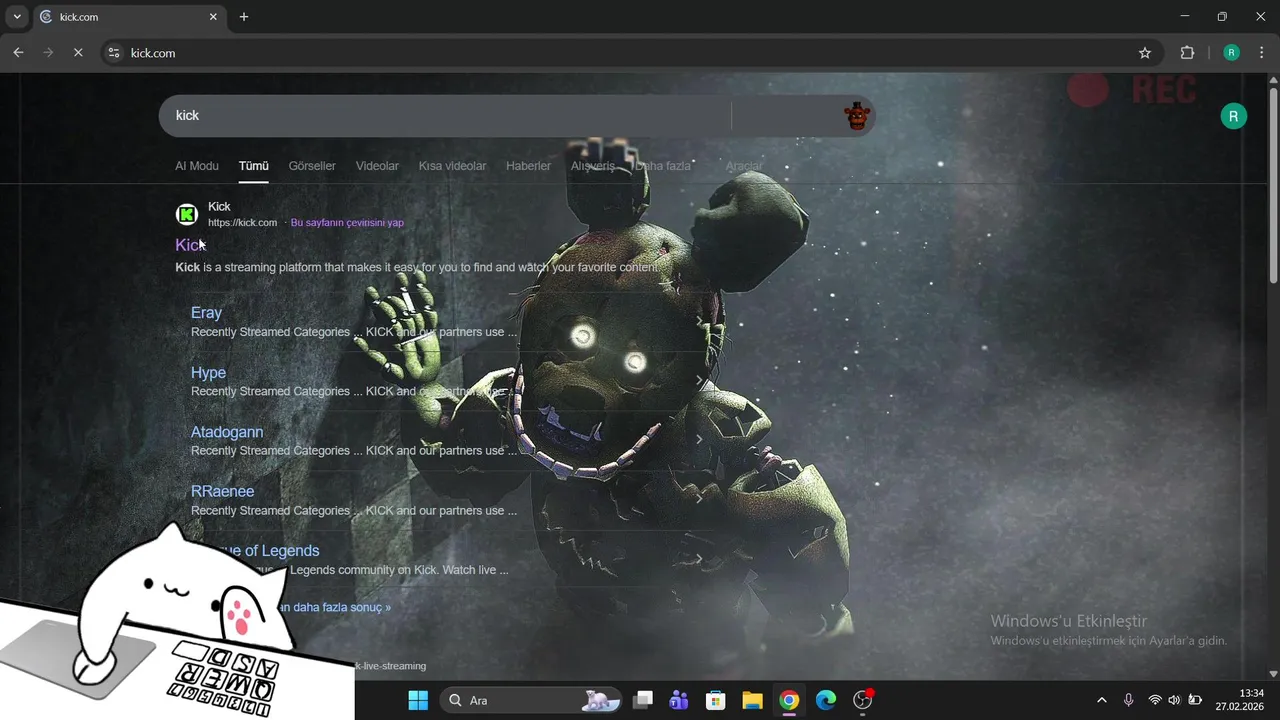Open Wi-Fi network settings in tray
The width and height of the screenshot is (1280, 720).
pos(1155,700)
